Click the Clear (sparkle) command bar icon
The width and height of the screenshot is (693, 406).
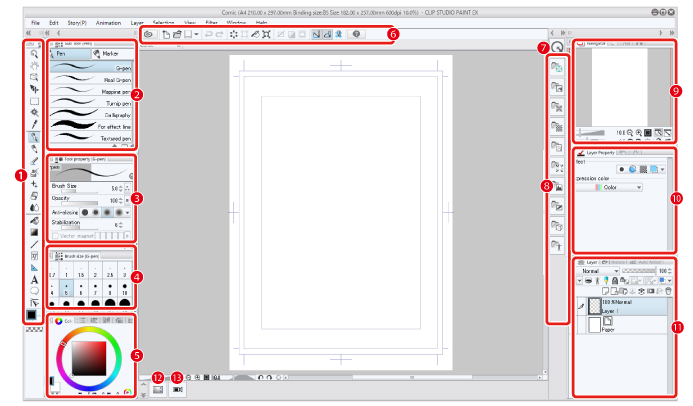coord(234,34)
